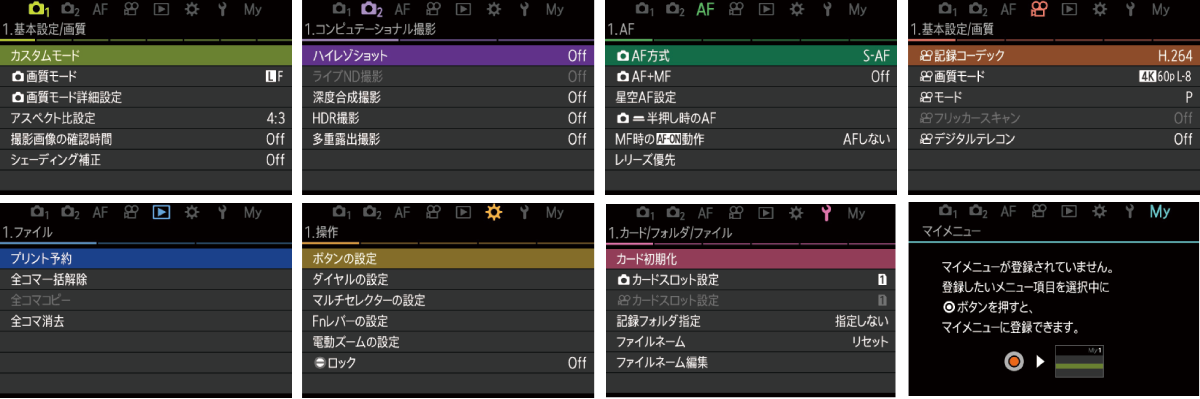This screenshot has width=1200, height=399.
Task: Select the highlighted yellow gear tab icon
Action: [x=493, y=212]
